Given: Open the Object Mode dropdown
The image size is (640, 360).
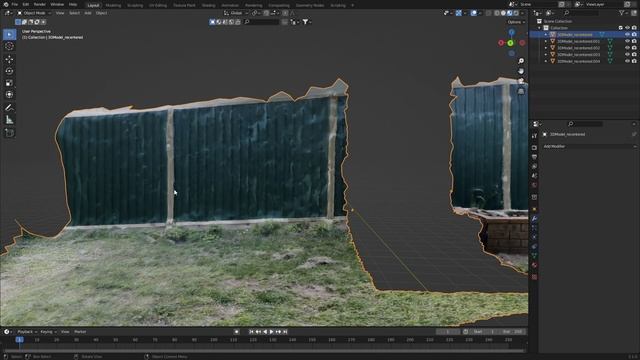Looking at the screenshot, I should point(34,13).
